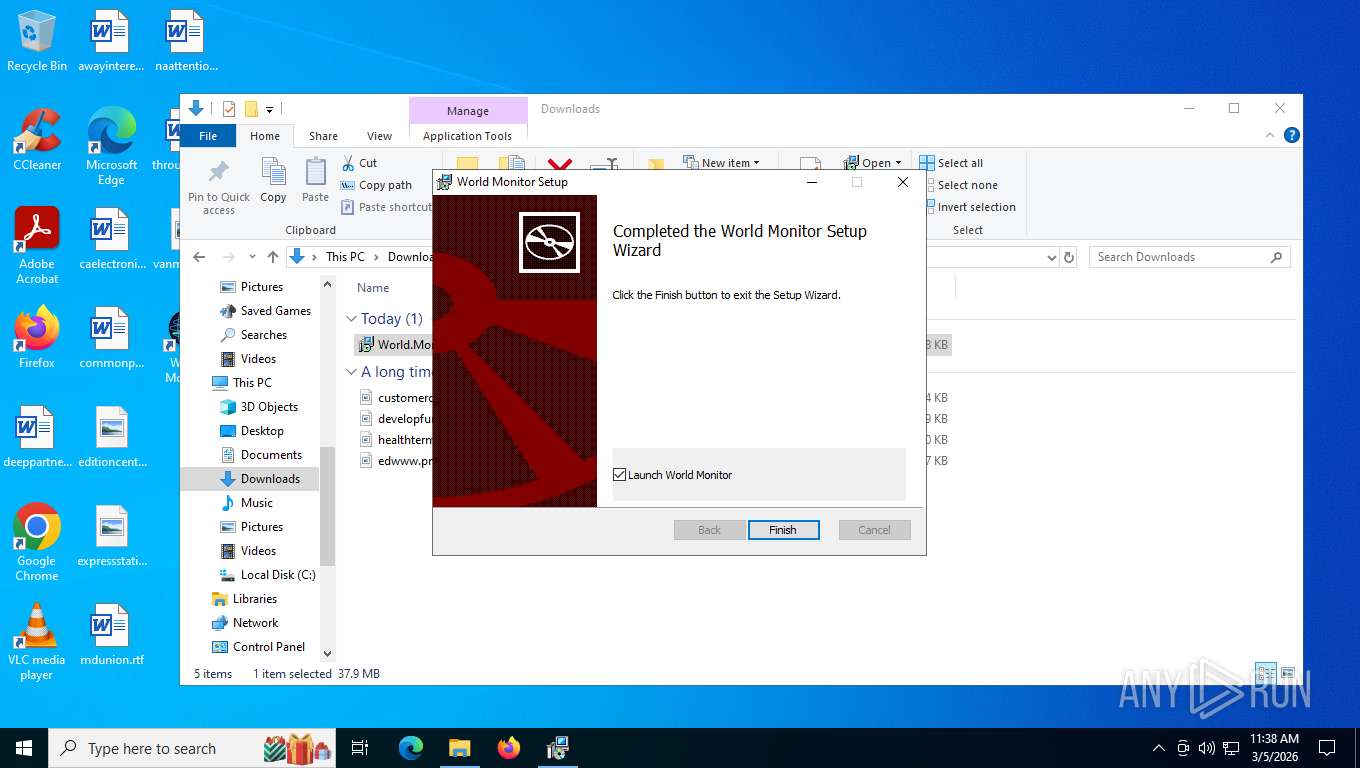1360x768 pixels.
Task: Click Pin to Quick access icon
Action: pyautogui.click(x=219, y=186)
